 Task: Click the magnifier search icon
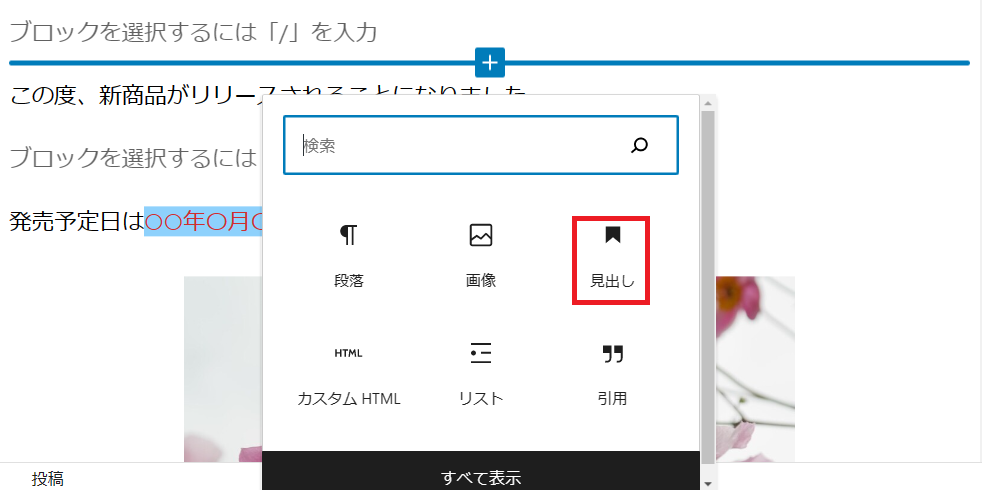pyautogui.click(x=640, y=146)
